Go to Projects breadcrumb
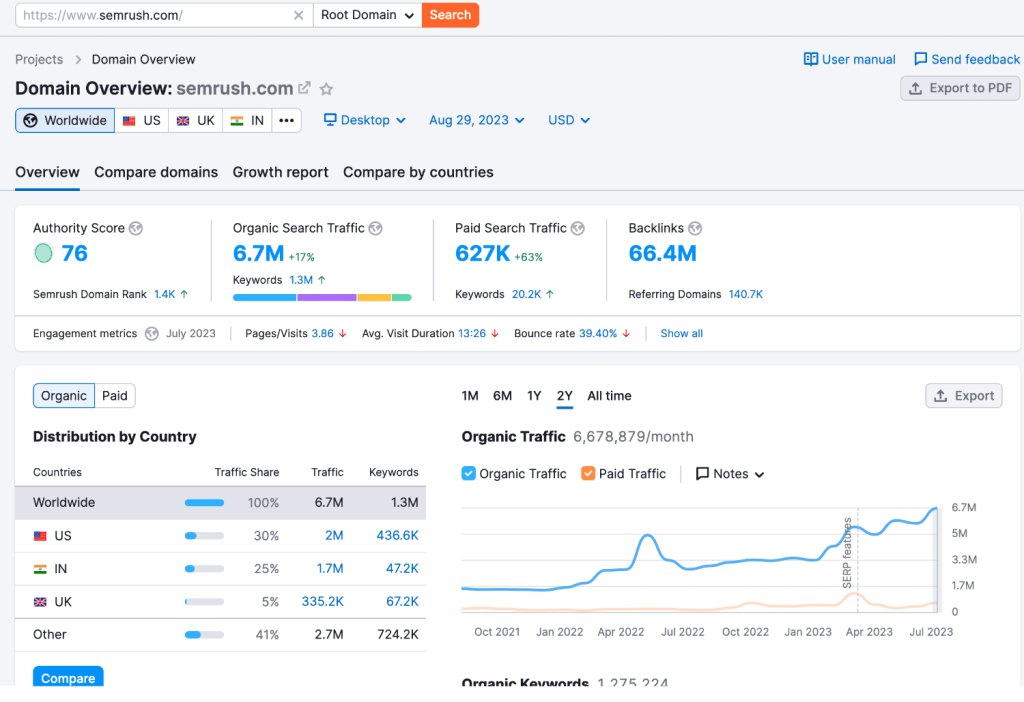1024x702 pixels. coord(39,59)
